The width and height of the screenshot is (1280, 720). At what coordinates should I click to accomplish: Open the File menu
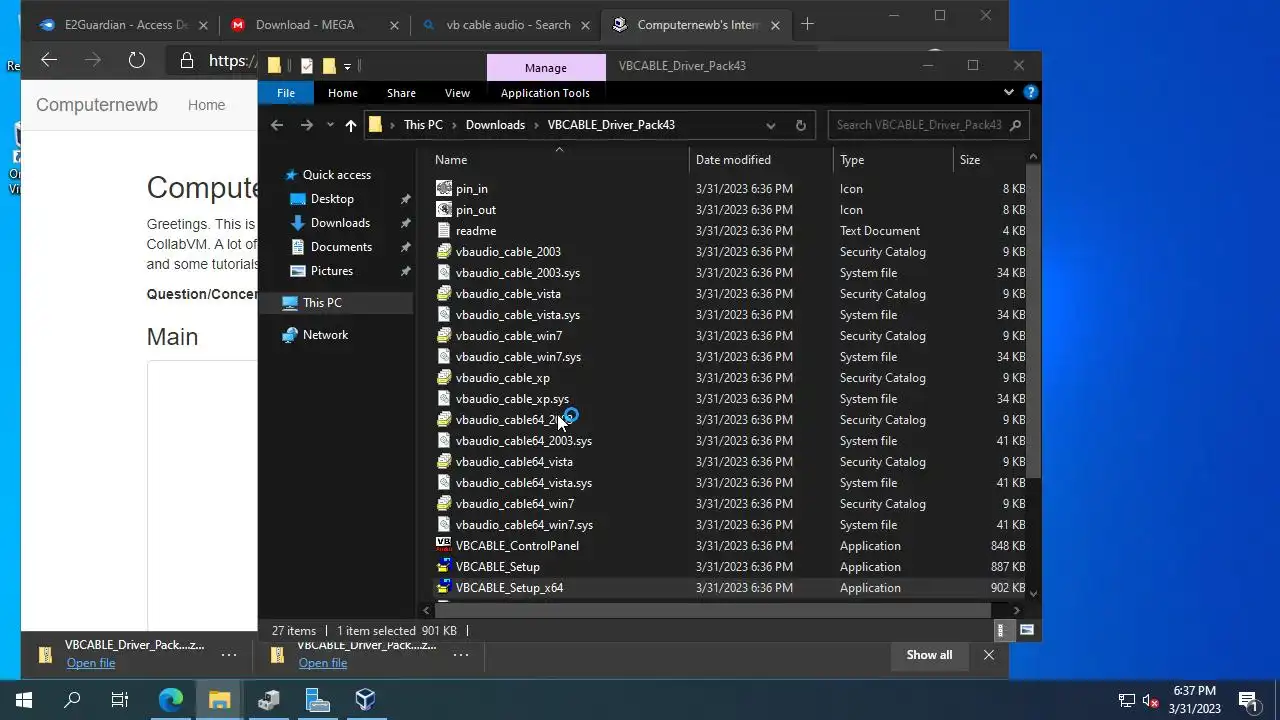(x=286, y=92)
